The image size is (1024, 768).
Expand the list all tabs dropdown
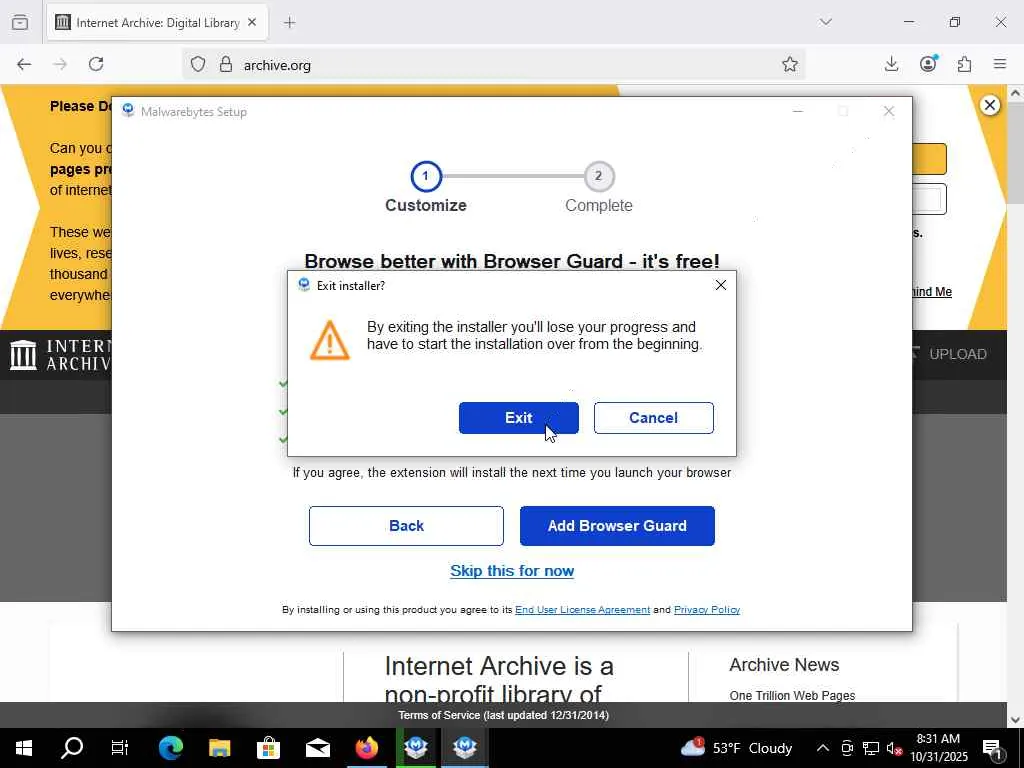pos(825,22)
